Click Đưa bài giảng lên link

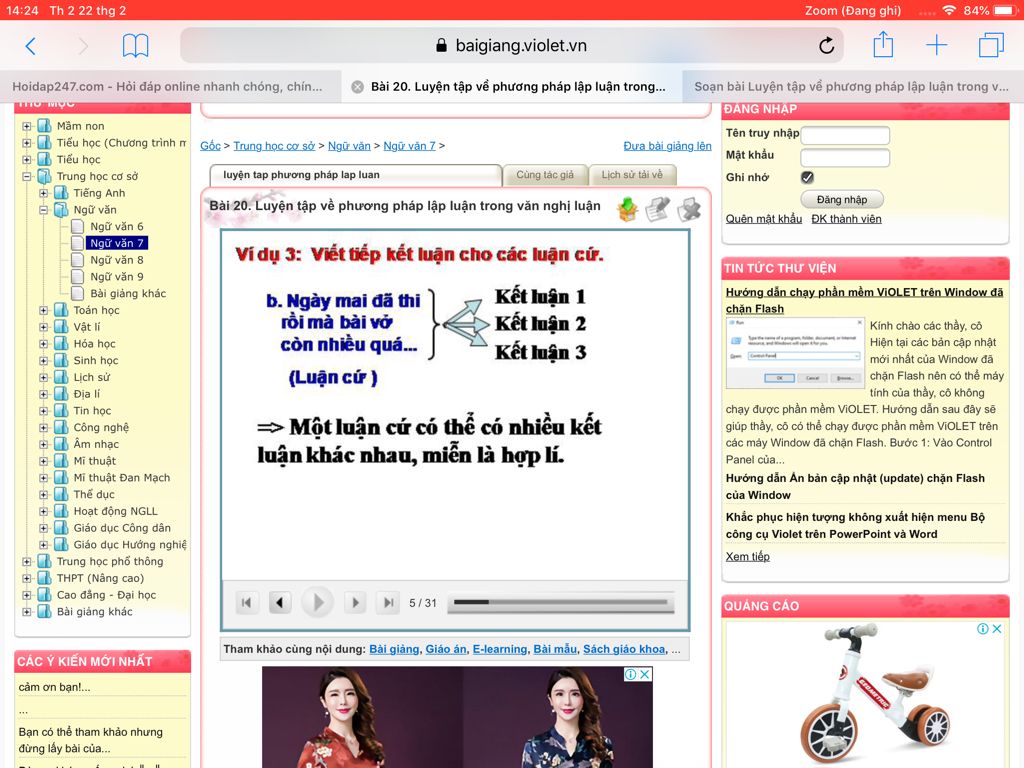(667, 146)
